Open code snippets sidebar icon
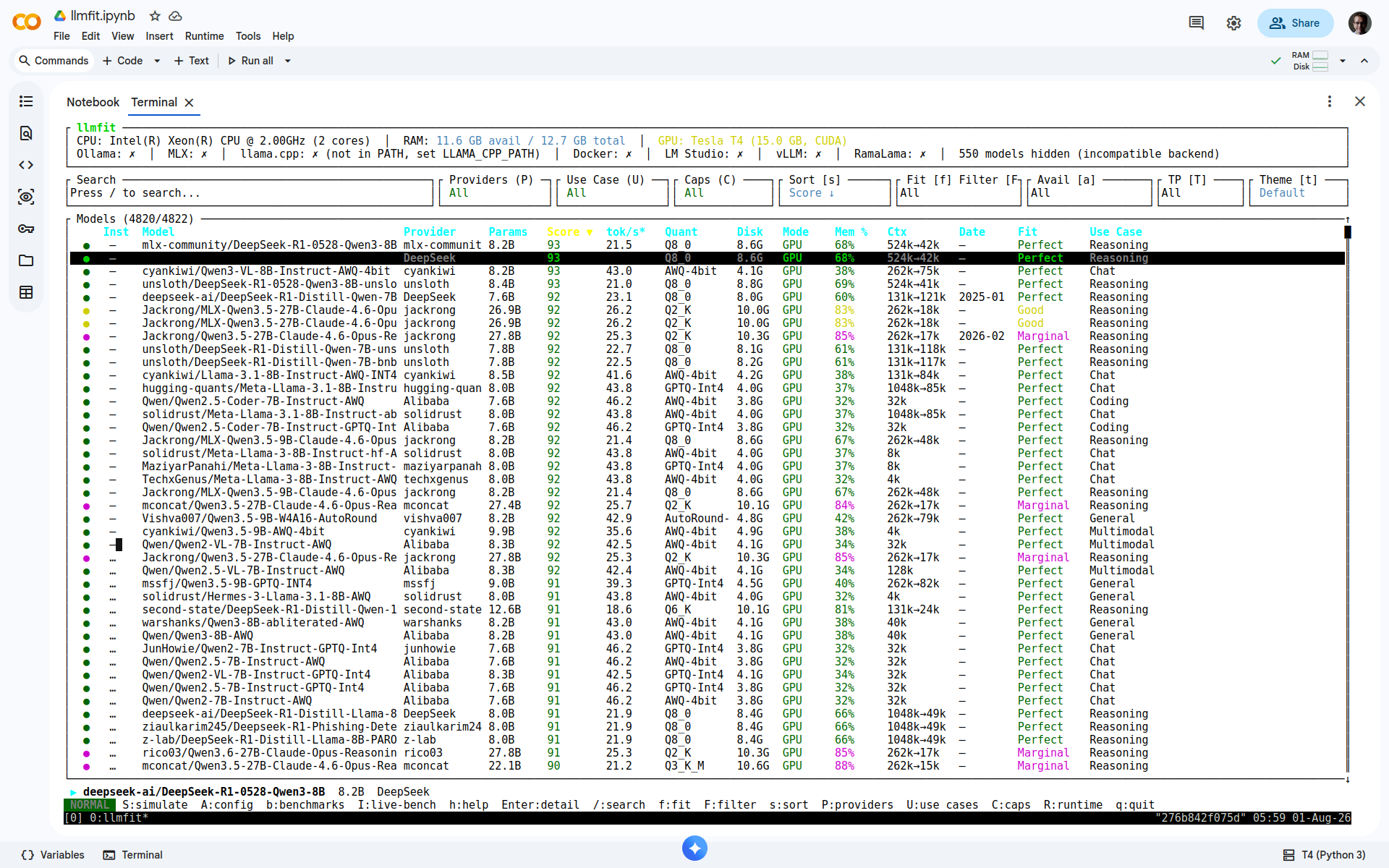 [26, 165]
